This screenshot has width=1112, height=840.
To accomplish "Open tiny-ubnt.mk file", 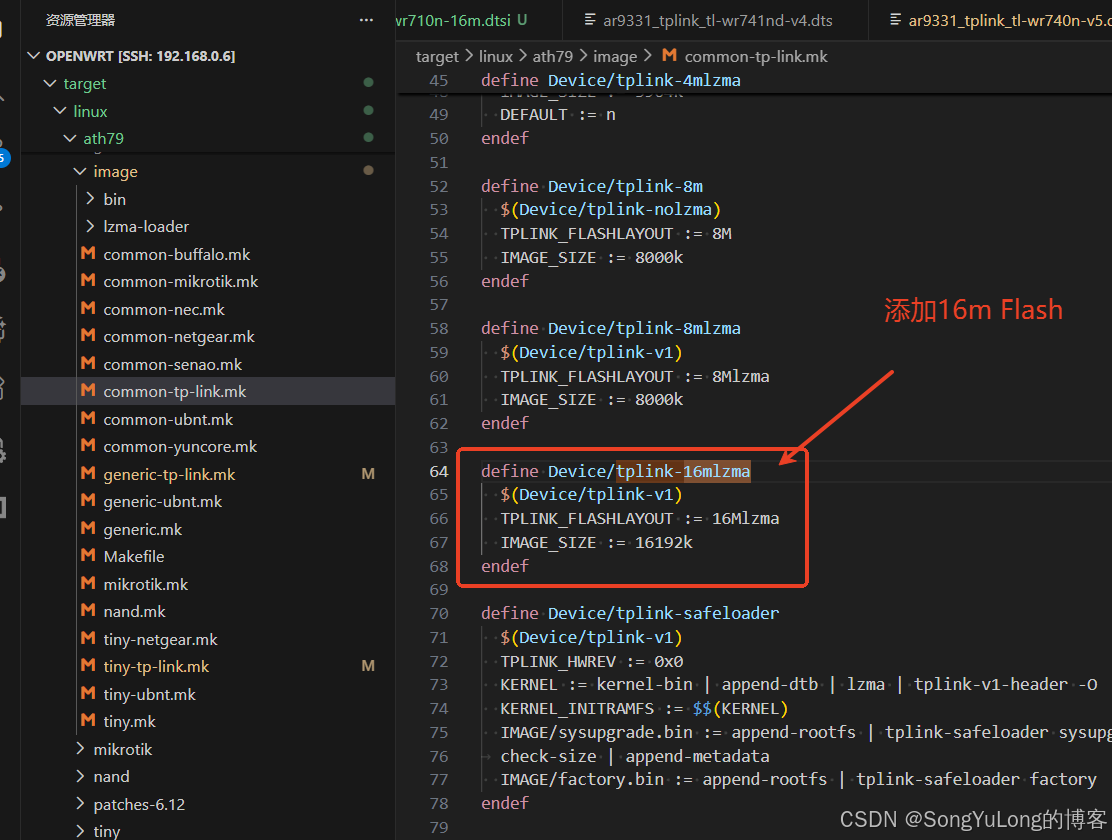I will (x=149, y=694).
